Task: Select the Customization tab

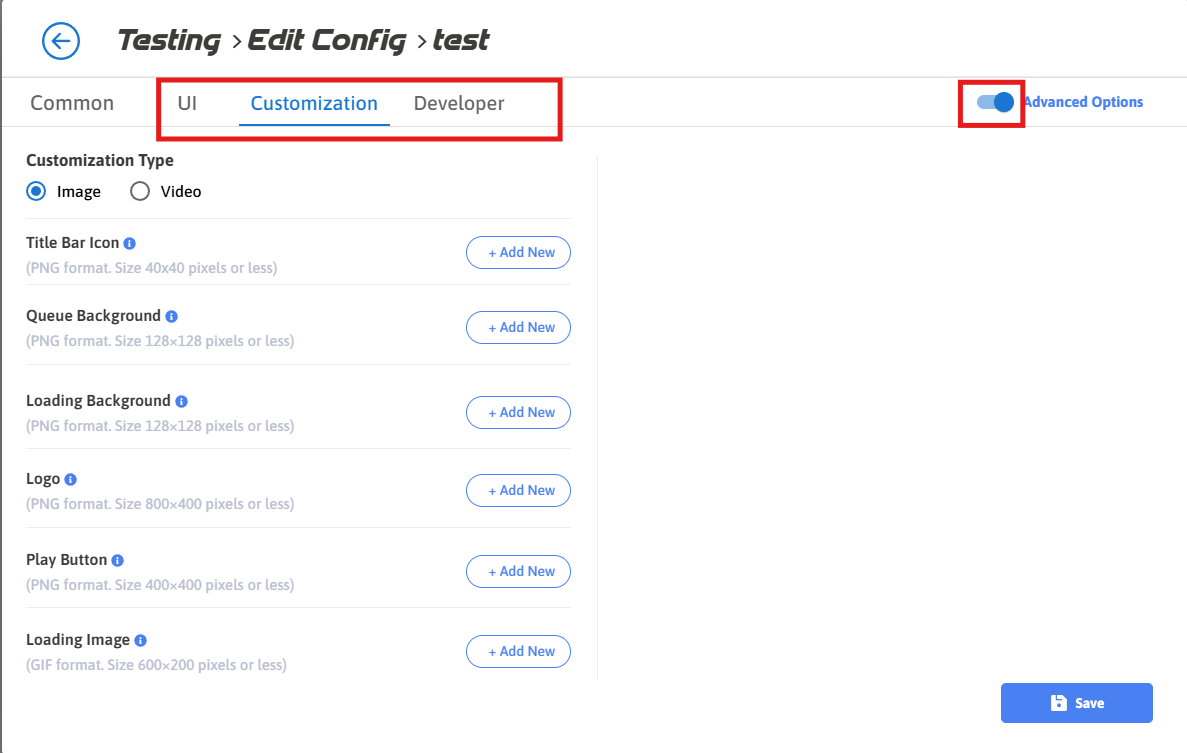Action: tap(314, 103)
